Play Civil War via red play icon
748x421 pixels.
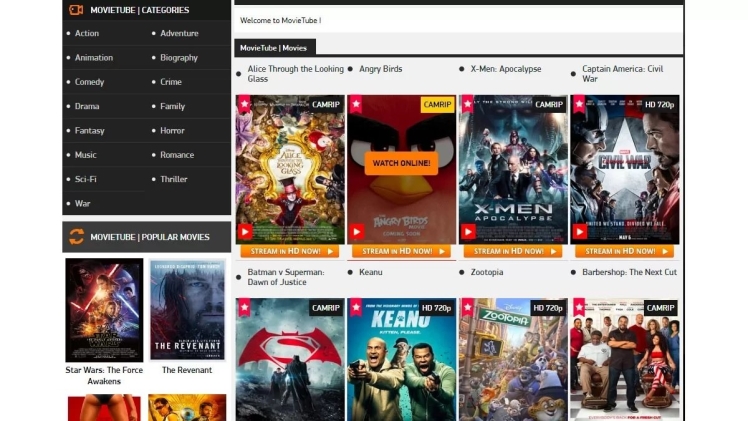[580, 232]
